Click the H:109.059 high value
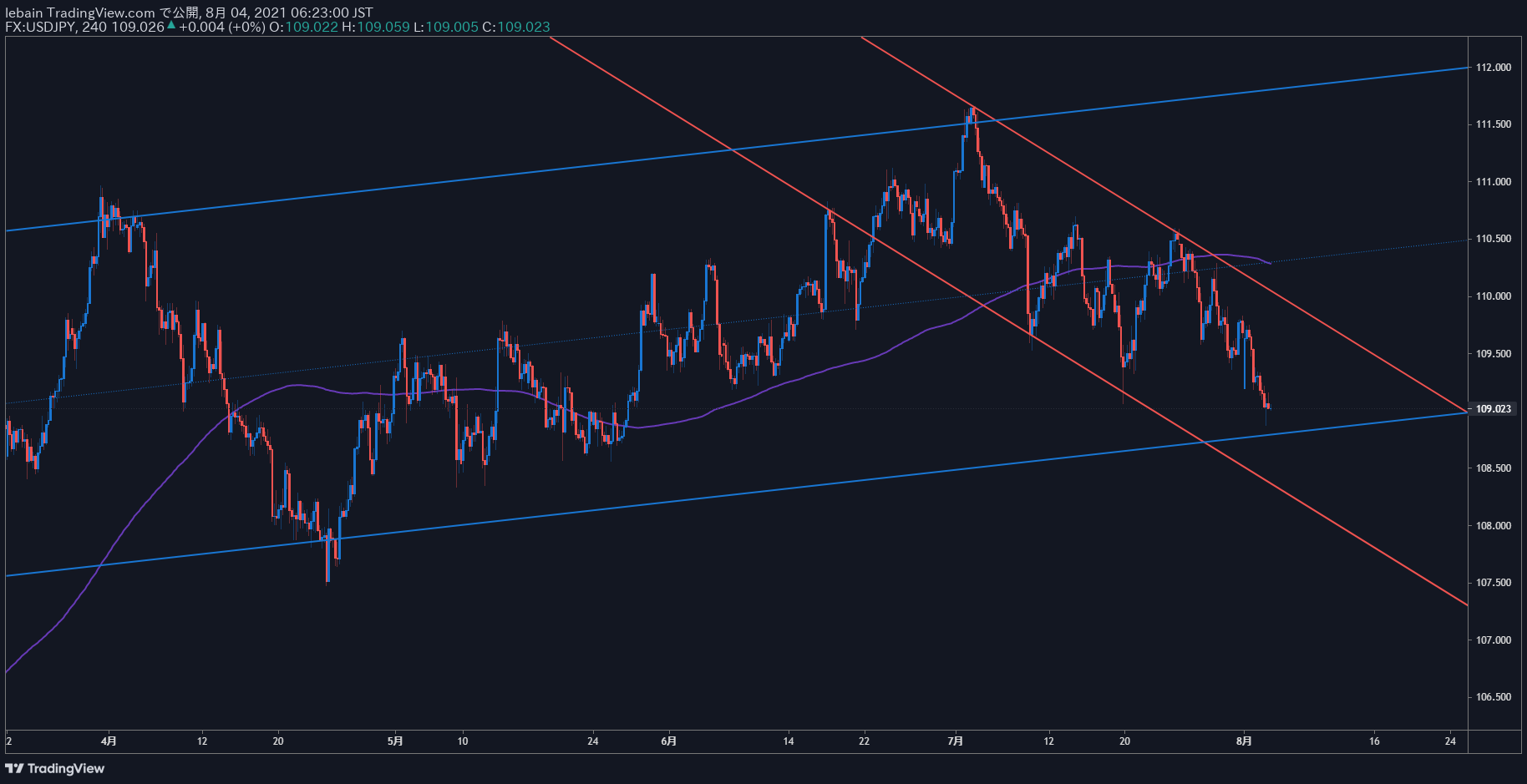This screenshot has height=784, width=1527. pos(376,27)
